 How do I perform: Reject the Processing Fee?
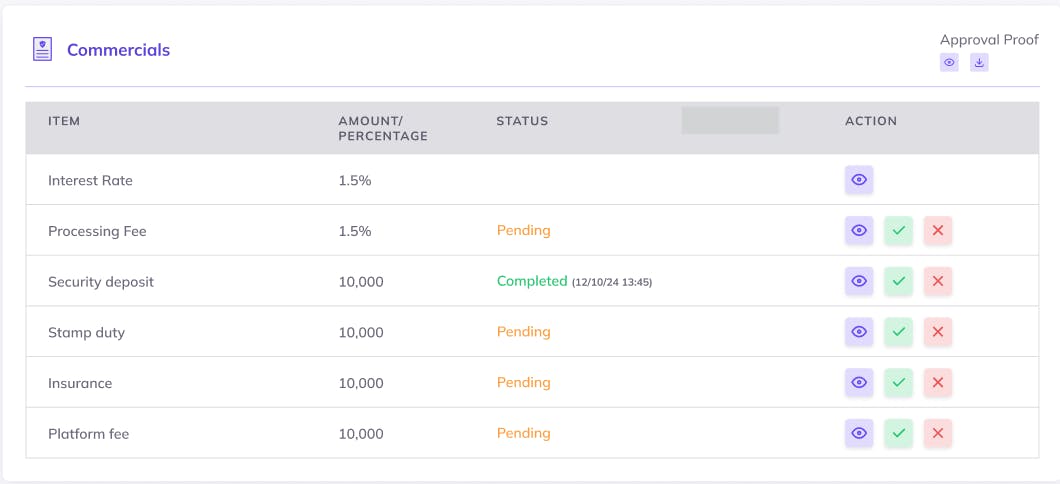(937, 230)
